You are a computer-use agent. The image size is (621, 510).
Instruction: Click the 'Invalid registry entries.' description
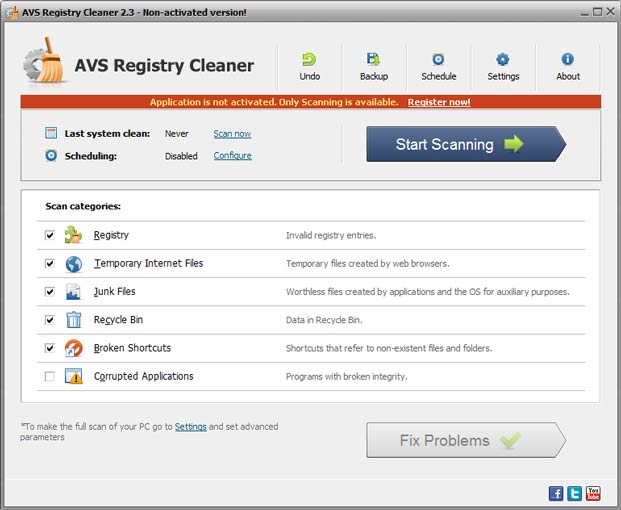[331, 236]
